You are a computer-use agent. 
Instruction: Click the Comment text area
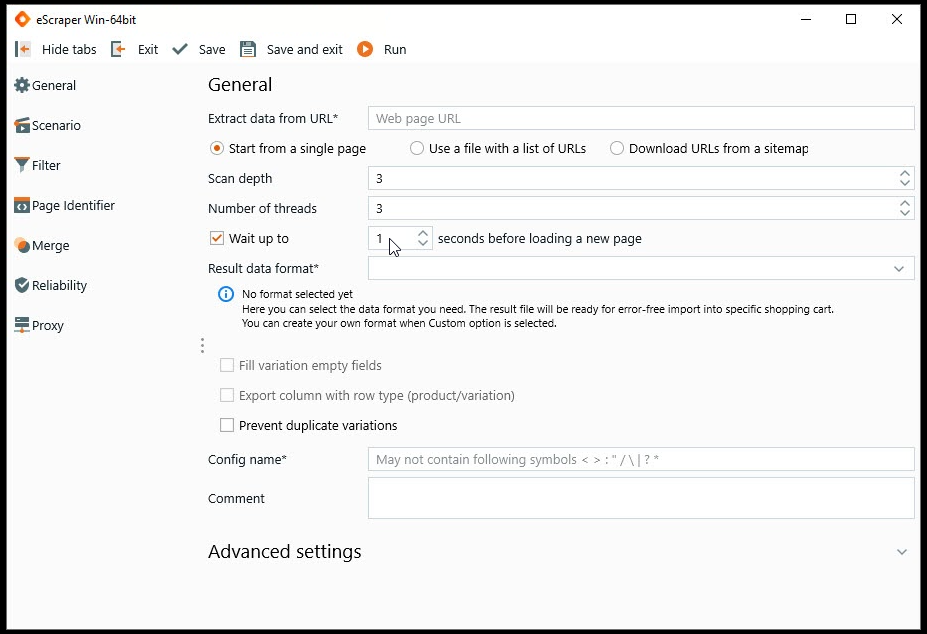(x=641, y=499)
